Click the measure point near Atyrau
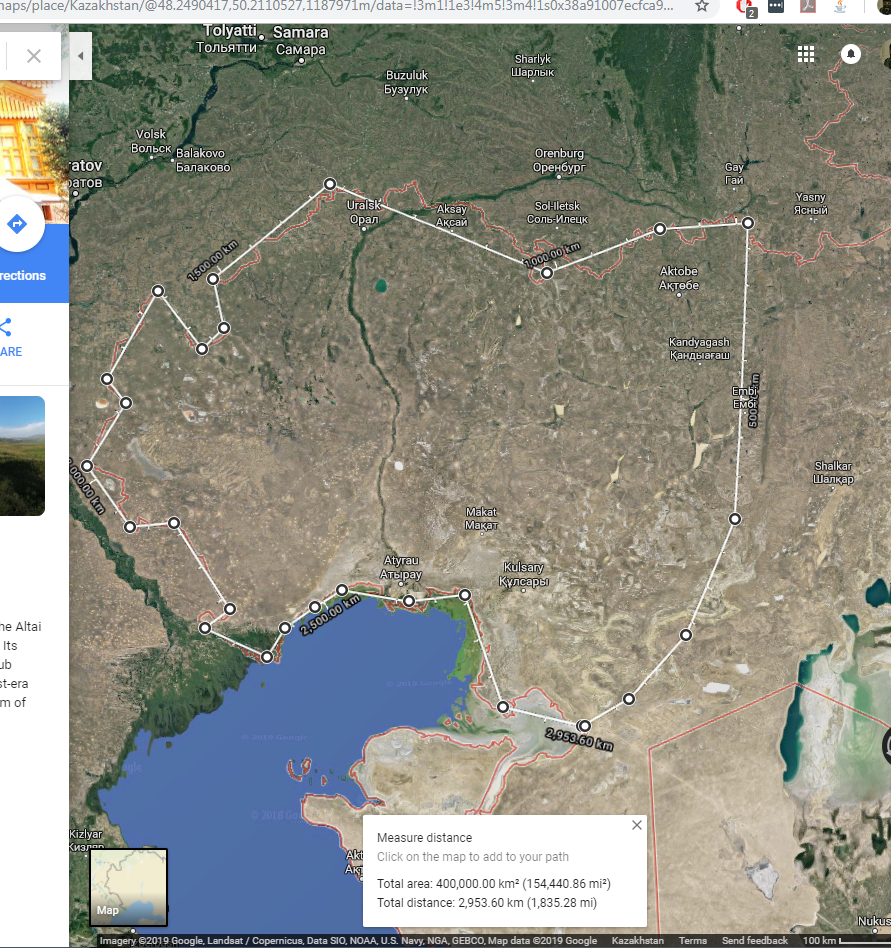The width and height of the screenshot is (891, 948). coord(409,601)
